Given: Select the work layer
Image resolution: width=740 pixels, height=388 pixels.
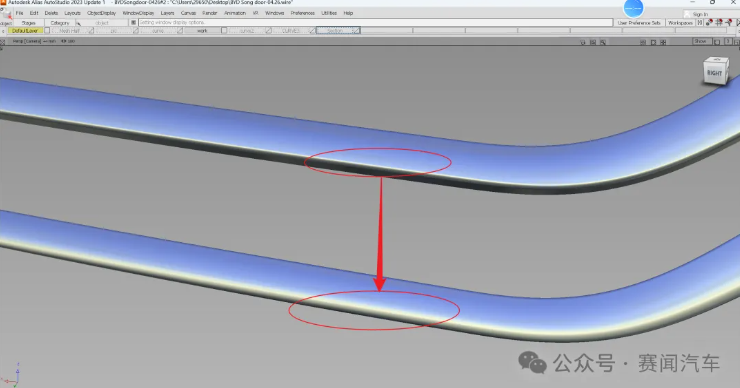Looking at the screenshot, I should click(202, 31).
